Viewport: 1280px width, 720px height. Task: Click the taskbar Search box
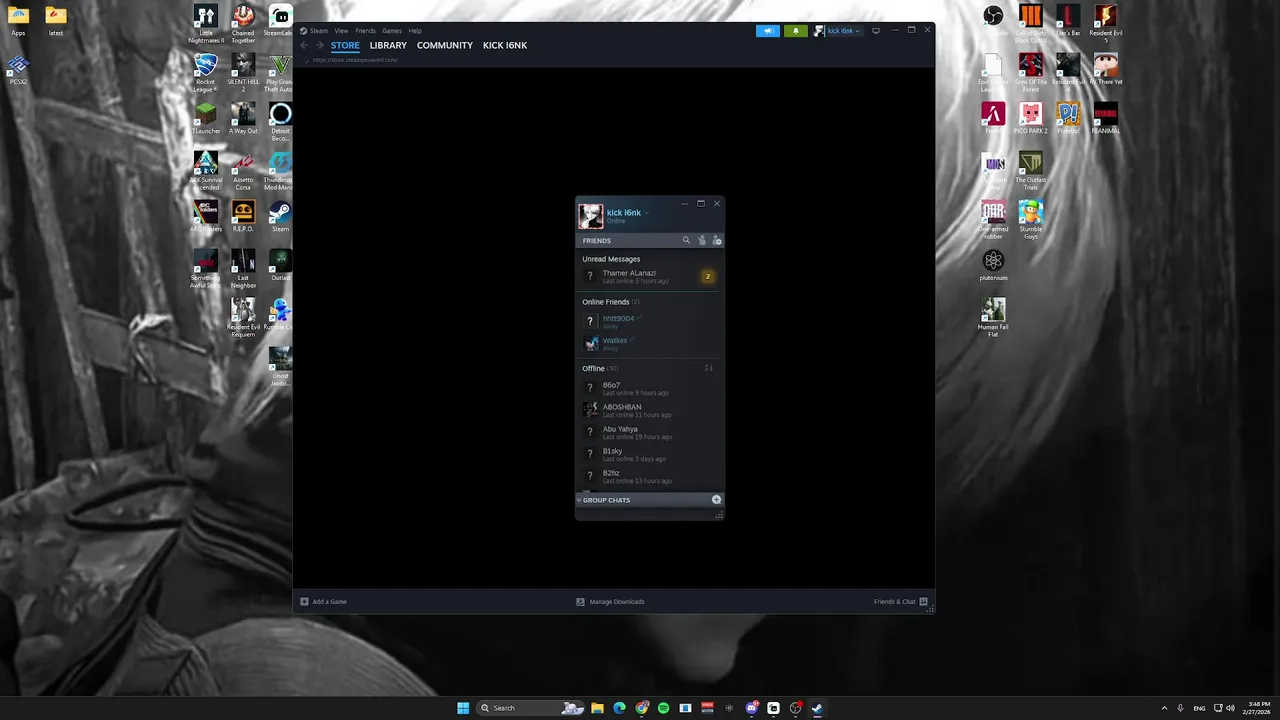(x=532, y=708)
